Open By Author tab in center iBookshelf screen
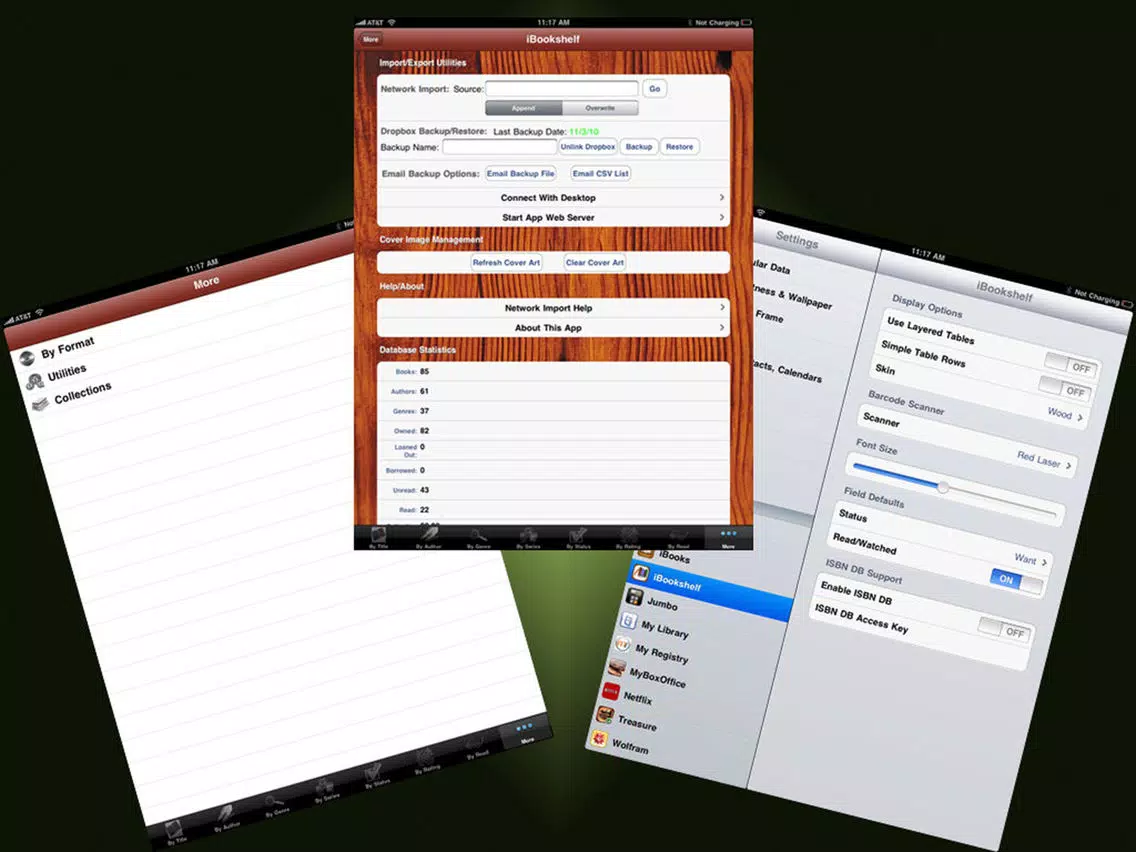Image resolution: width=1136 pixels, height=852 pixels. coord(428,538)
